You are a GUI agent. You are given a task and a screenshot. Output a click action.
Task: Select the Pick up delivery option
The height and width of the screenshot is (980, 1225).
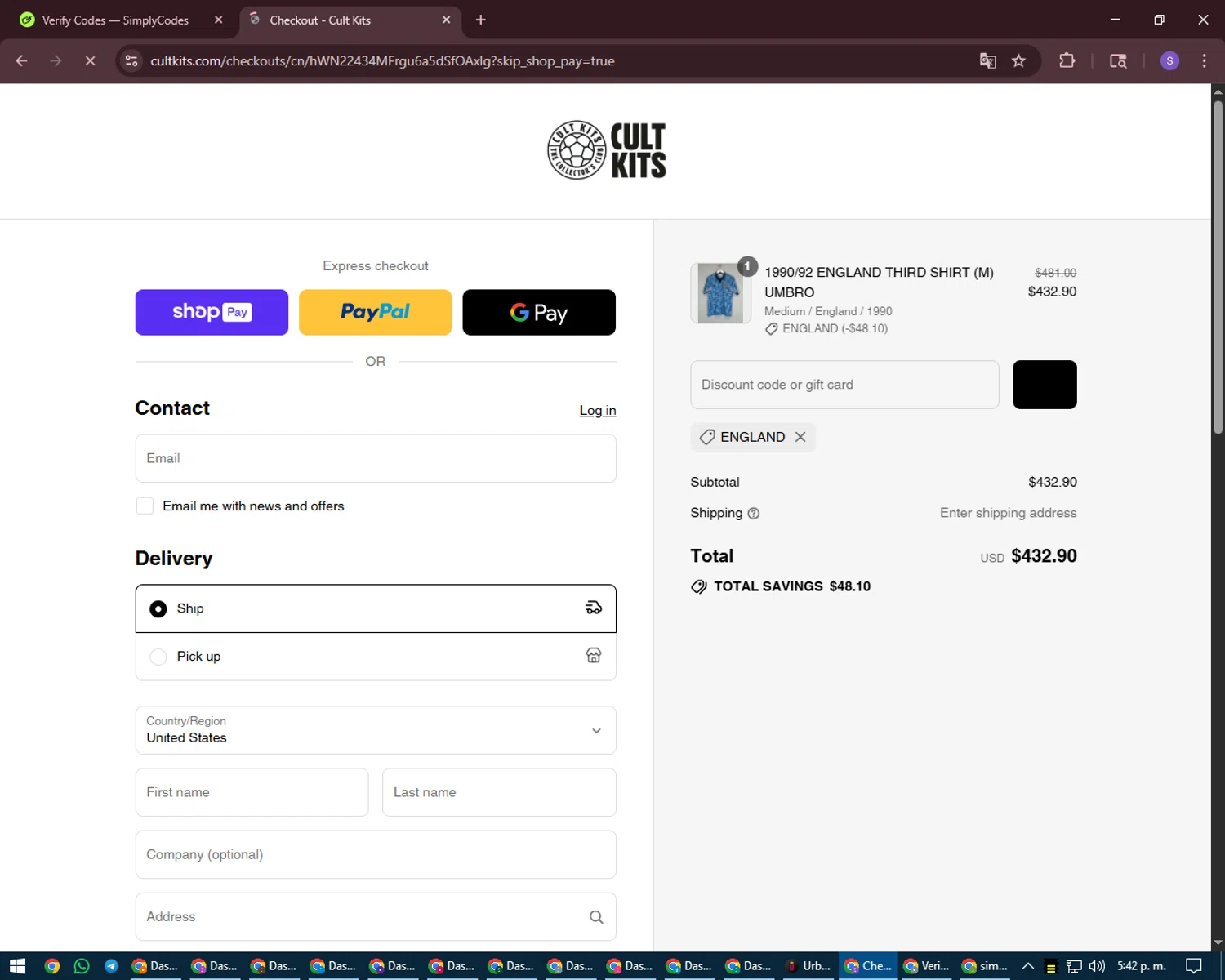click(x=376, y=657)
